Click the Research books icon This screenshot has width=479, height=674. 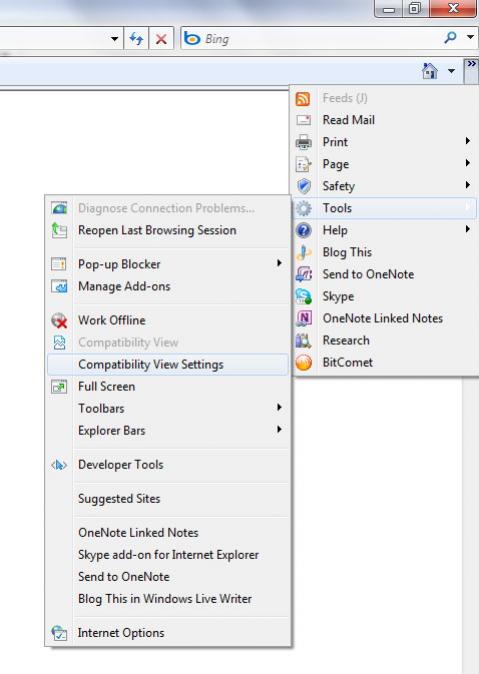click(304, 340)
